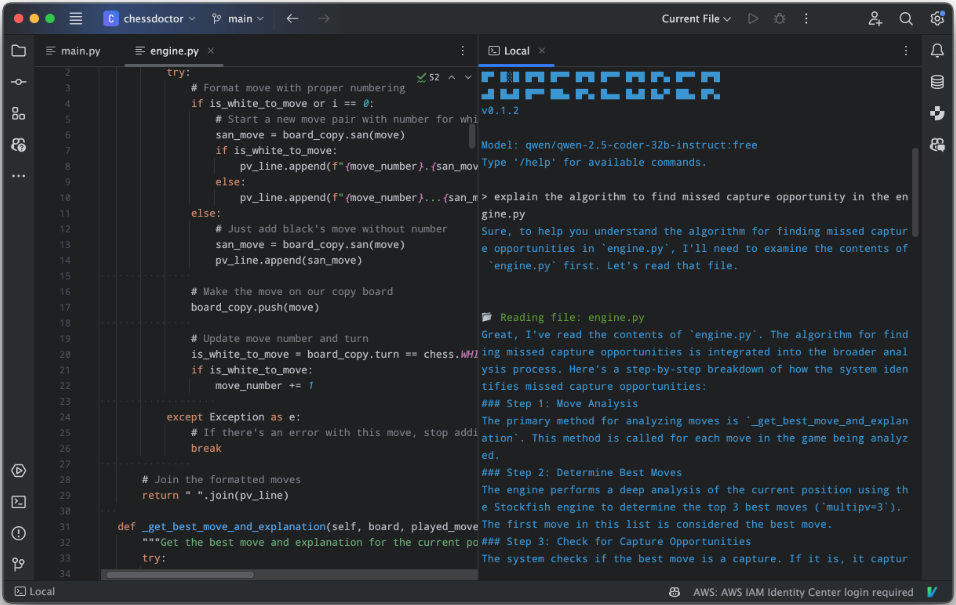956x605 pixels.
Task: Click 'Reading file: engine.py' line in terminal
Action: 572,317
